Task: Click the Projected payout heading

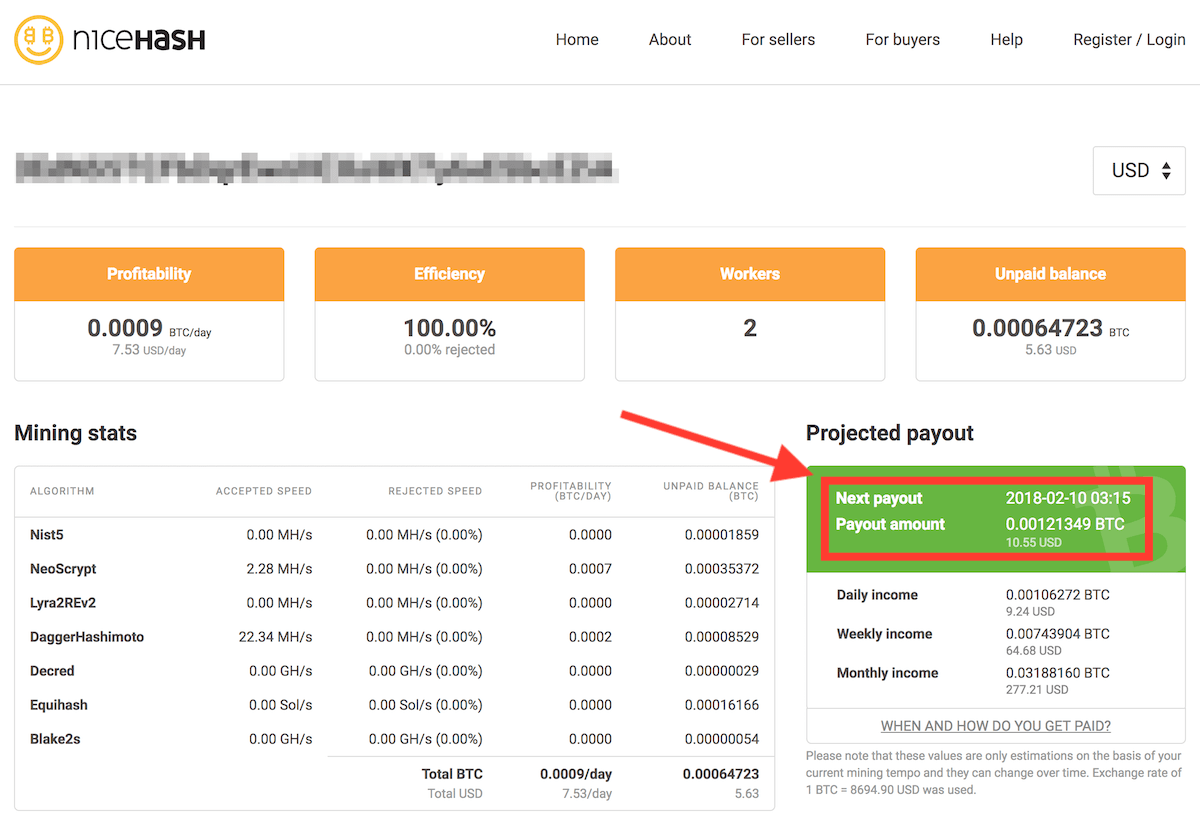Action: (890, 433)
